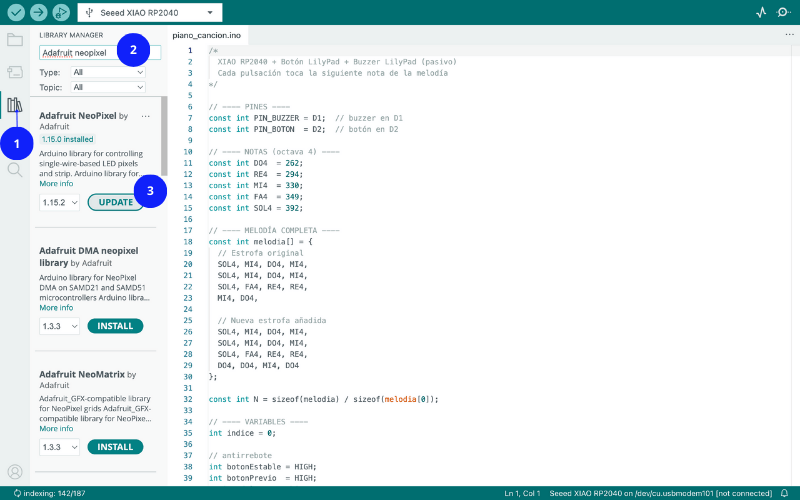Open the Serial Plotter icon
Viewport: 800px width, 500px height.
point(759,13)
